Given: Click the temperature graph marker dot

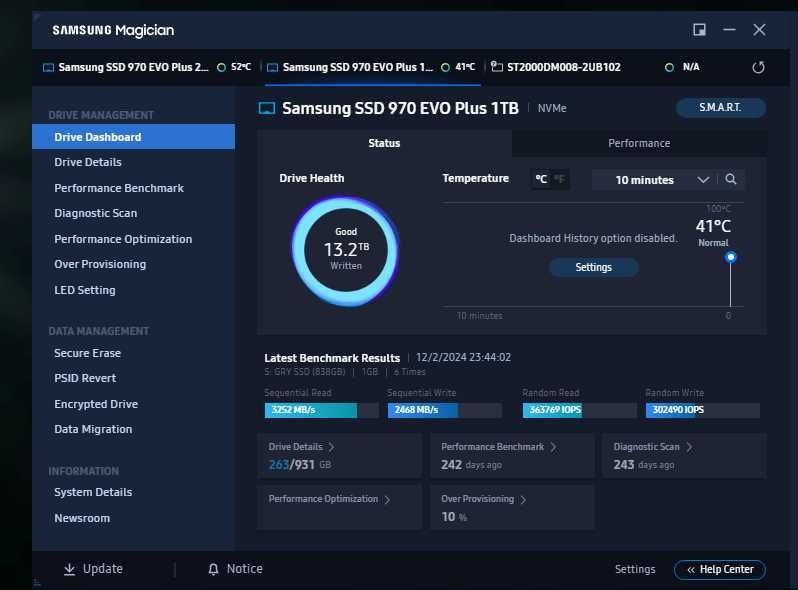Looking at the screenshot, I should pyautogui.click(x=731, y=257).
